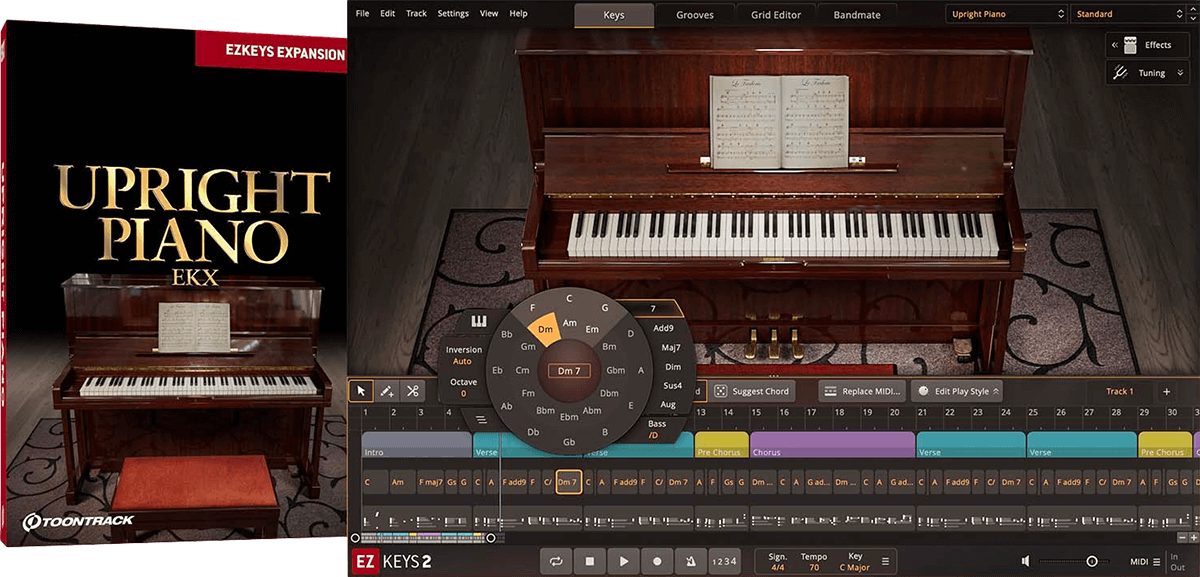1200x577 pixels.
Task: Switch to the Grooves tab
Action: [695, 15]
